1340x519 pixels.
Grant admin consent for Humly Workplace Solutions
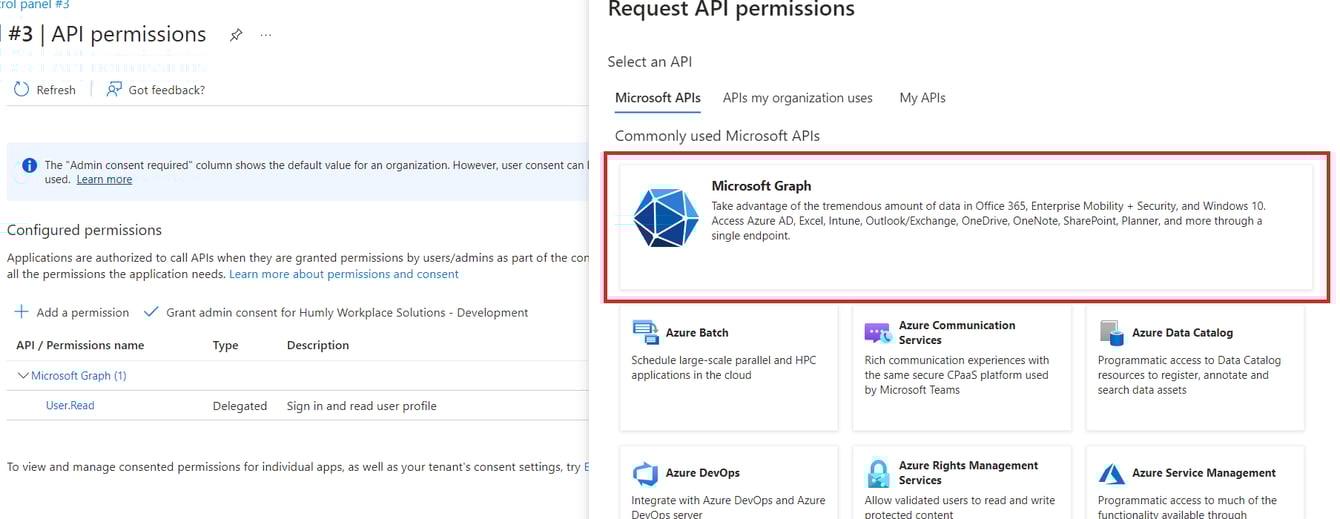tap(336, 312)
